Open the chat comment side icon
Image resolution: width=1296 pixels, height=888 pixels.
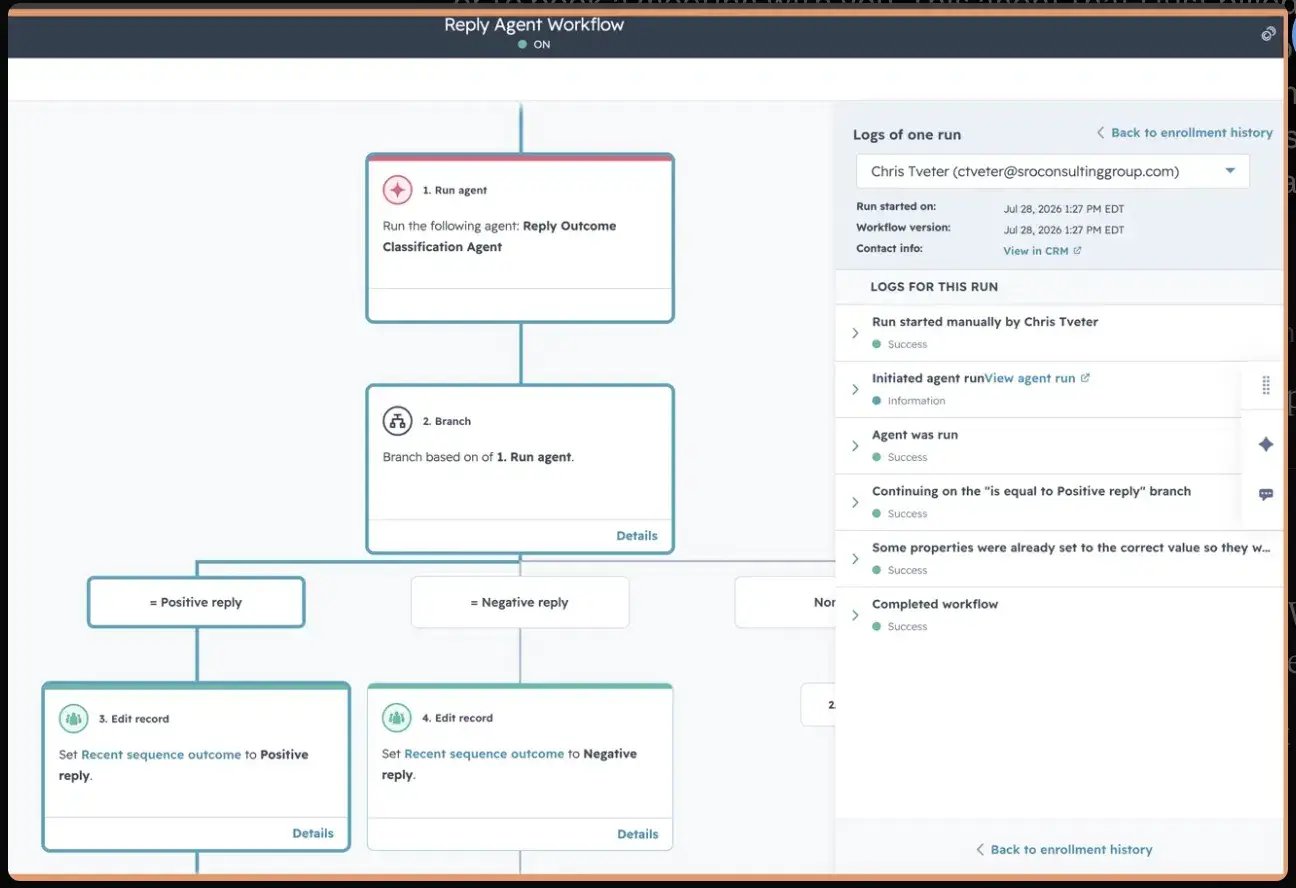[x=1266, y=494]
